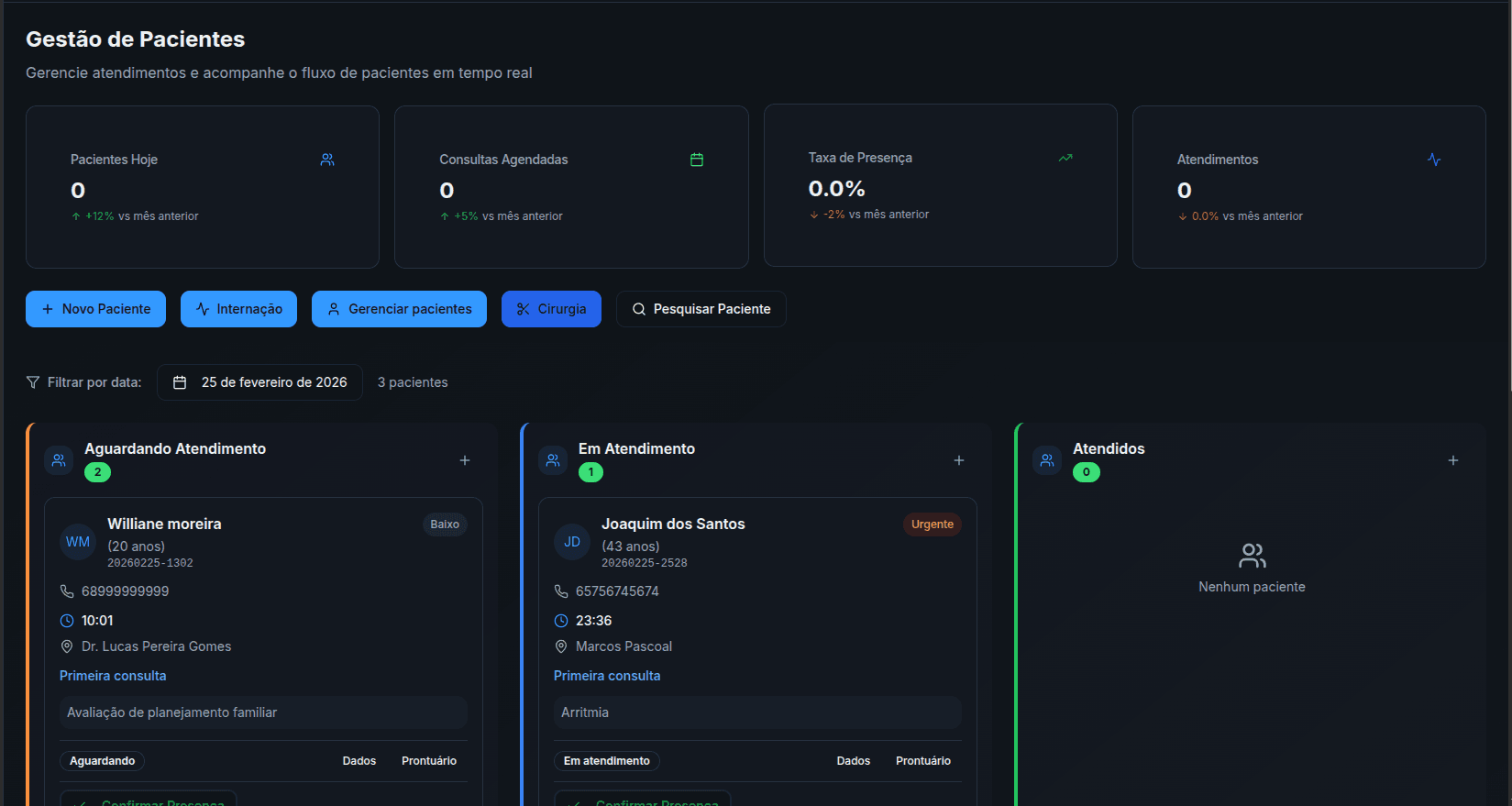
Task: Add a patient with plus in Atendidos column
Action: (x=1453, y=460)
